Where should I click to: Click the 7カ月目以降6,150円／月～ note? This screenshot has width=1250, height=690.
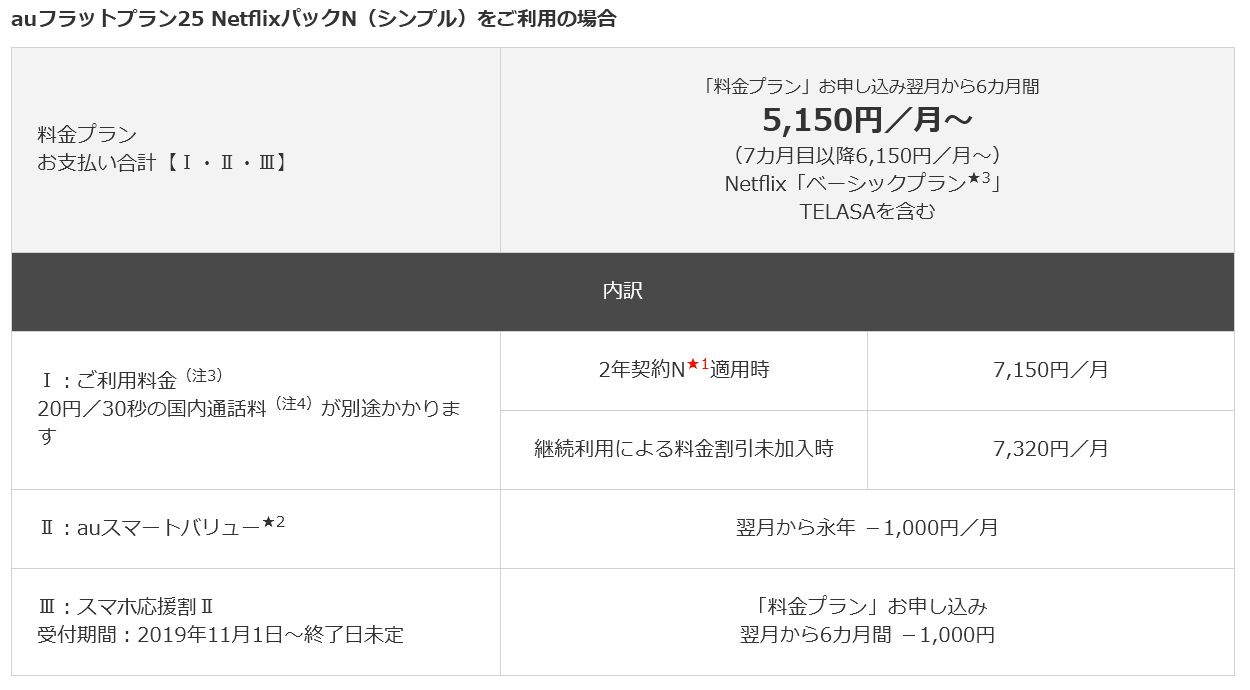867,156
